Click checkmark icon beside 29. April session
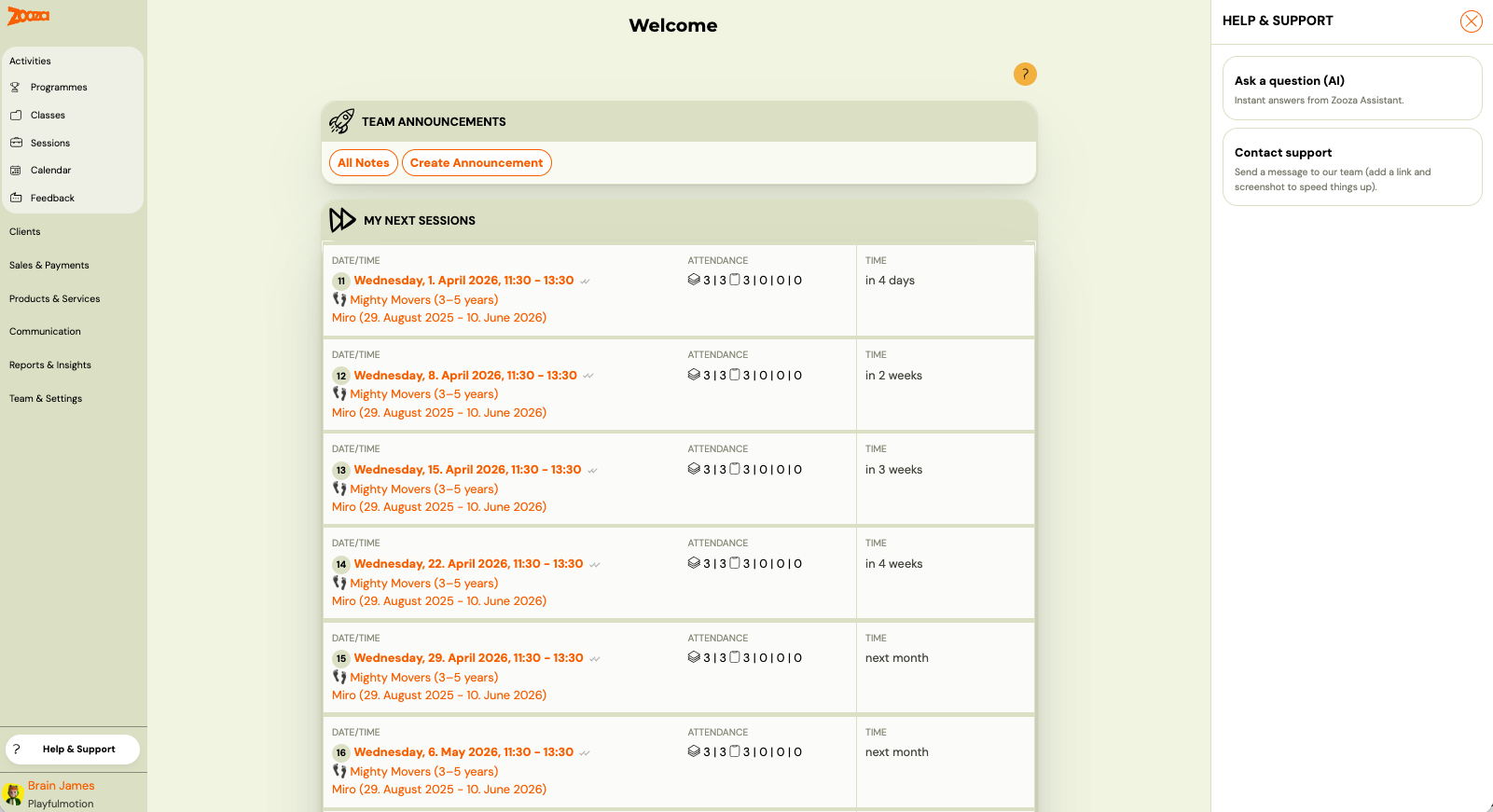This screenshot has height=812, width=1493. pyautogui.click(x=595, y=659)
